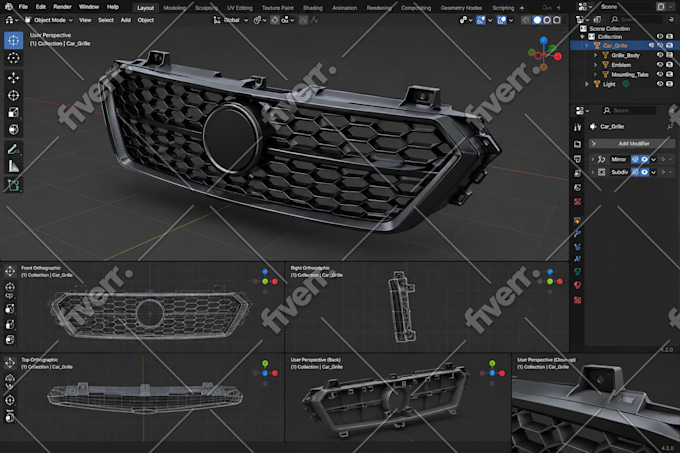Viewport: 680px width, 453px height.
Task: Switch to the Modeling workspace tab
Action: coord(175,8)
